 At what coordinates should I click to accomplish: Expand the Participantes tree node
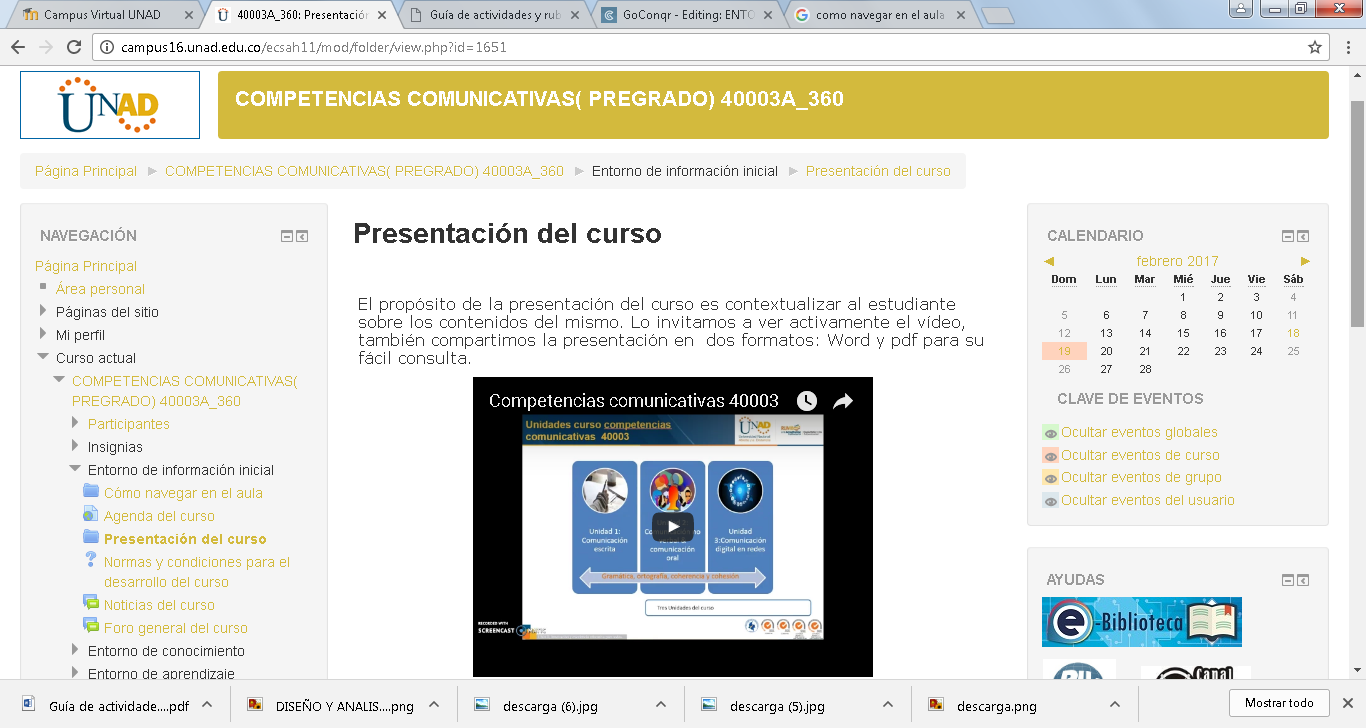coord(75,423)
